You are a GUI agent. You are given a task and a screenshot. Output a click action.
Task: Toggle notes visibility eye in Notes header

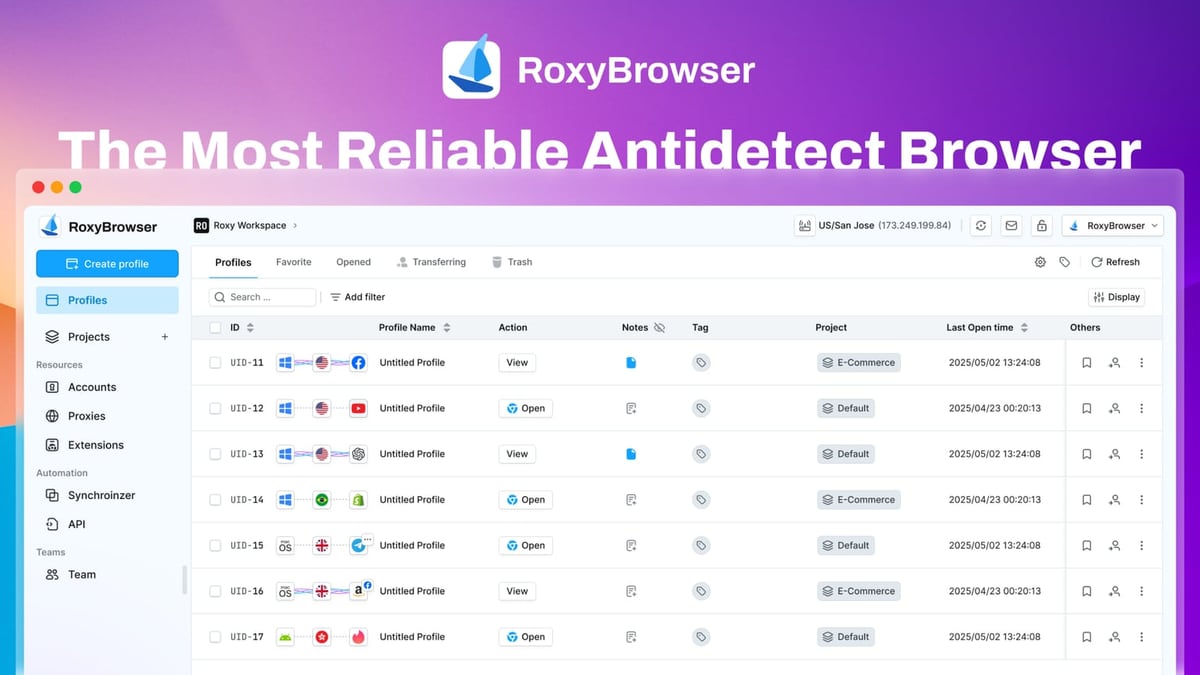point(659,327)
